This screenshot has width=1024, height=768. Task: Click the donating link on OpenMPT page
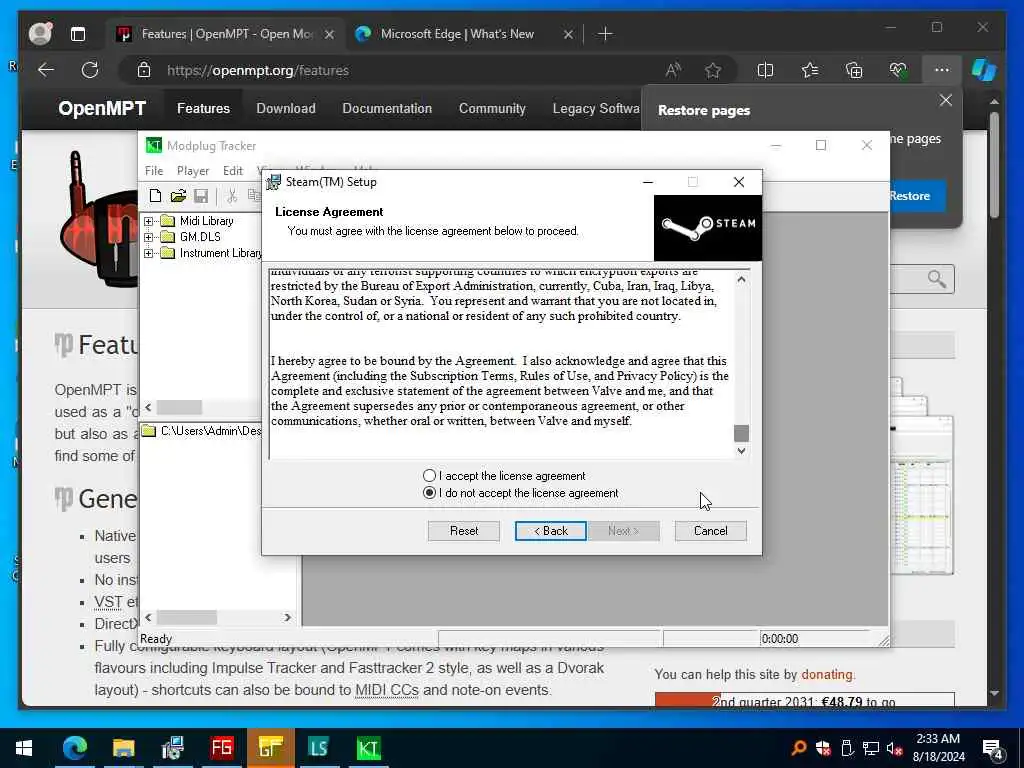click(827, 675)
